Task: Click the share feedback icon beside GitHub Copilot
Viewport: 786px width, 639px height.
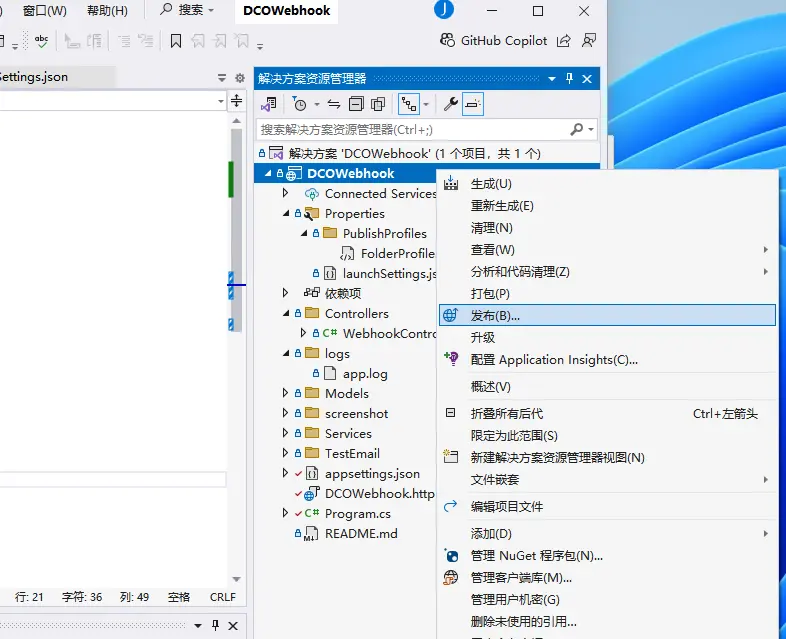Action: click(x=564, y=41)
